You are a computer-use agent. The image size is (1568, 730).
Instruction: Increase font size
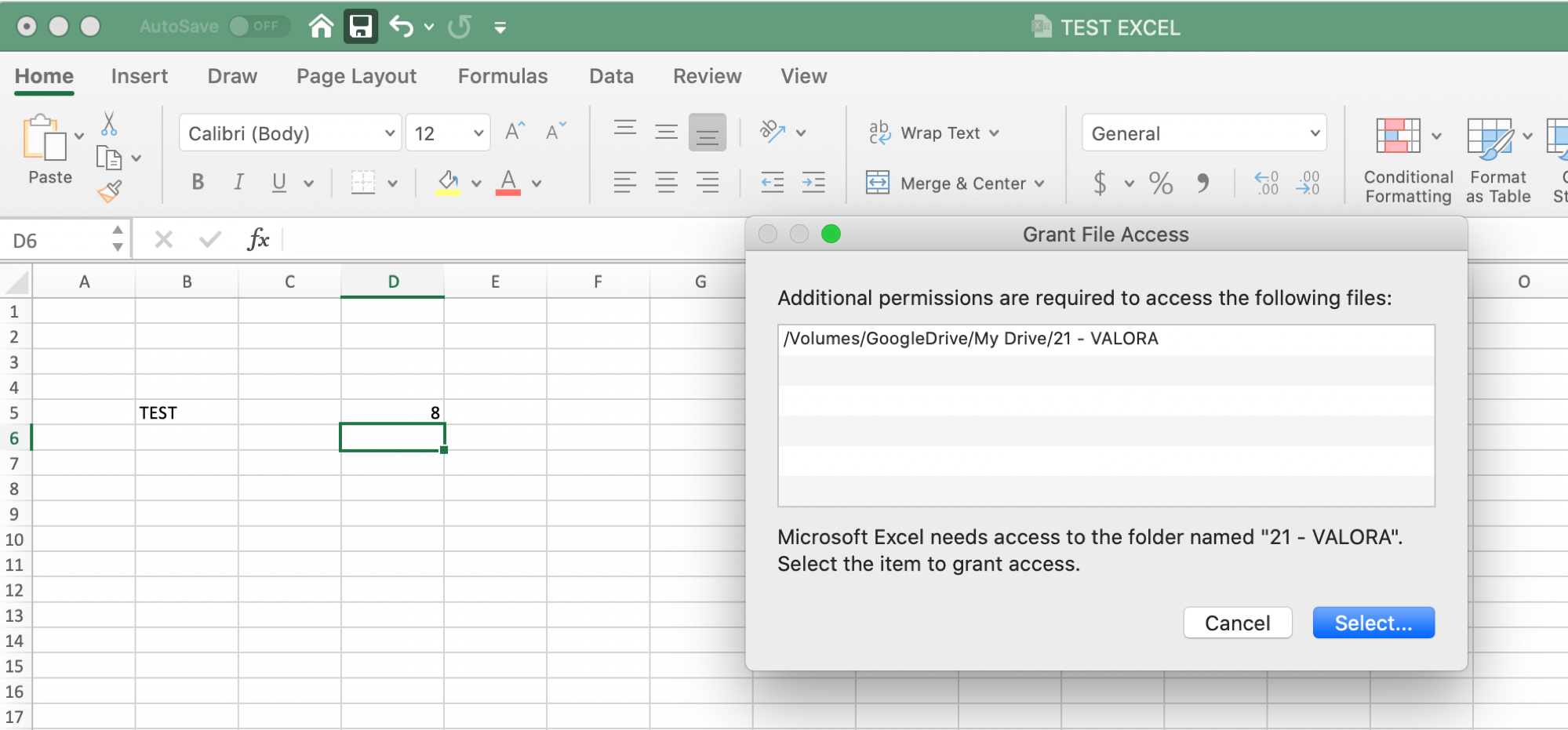515,131
